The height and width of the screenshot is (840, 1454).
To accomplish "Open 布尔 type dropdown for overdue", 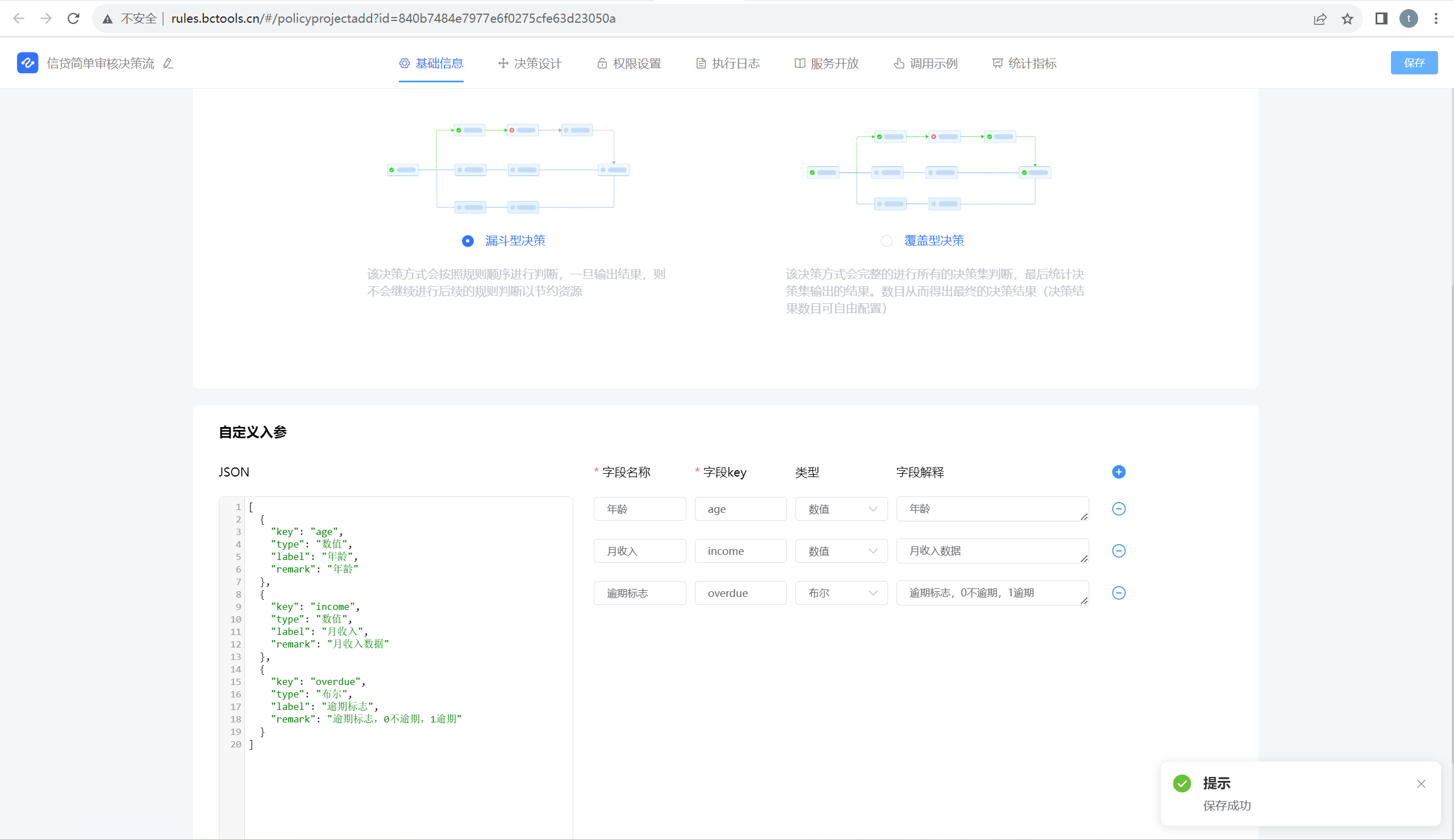I will click(841, 593).
